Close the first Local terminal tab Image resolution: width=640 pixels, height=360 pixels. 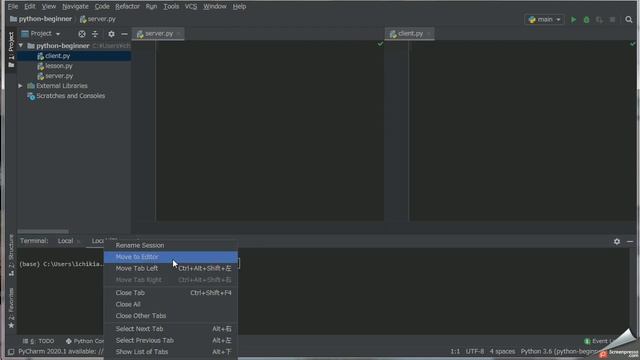pyautogui.click(x=79, y=241)
